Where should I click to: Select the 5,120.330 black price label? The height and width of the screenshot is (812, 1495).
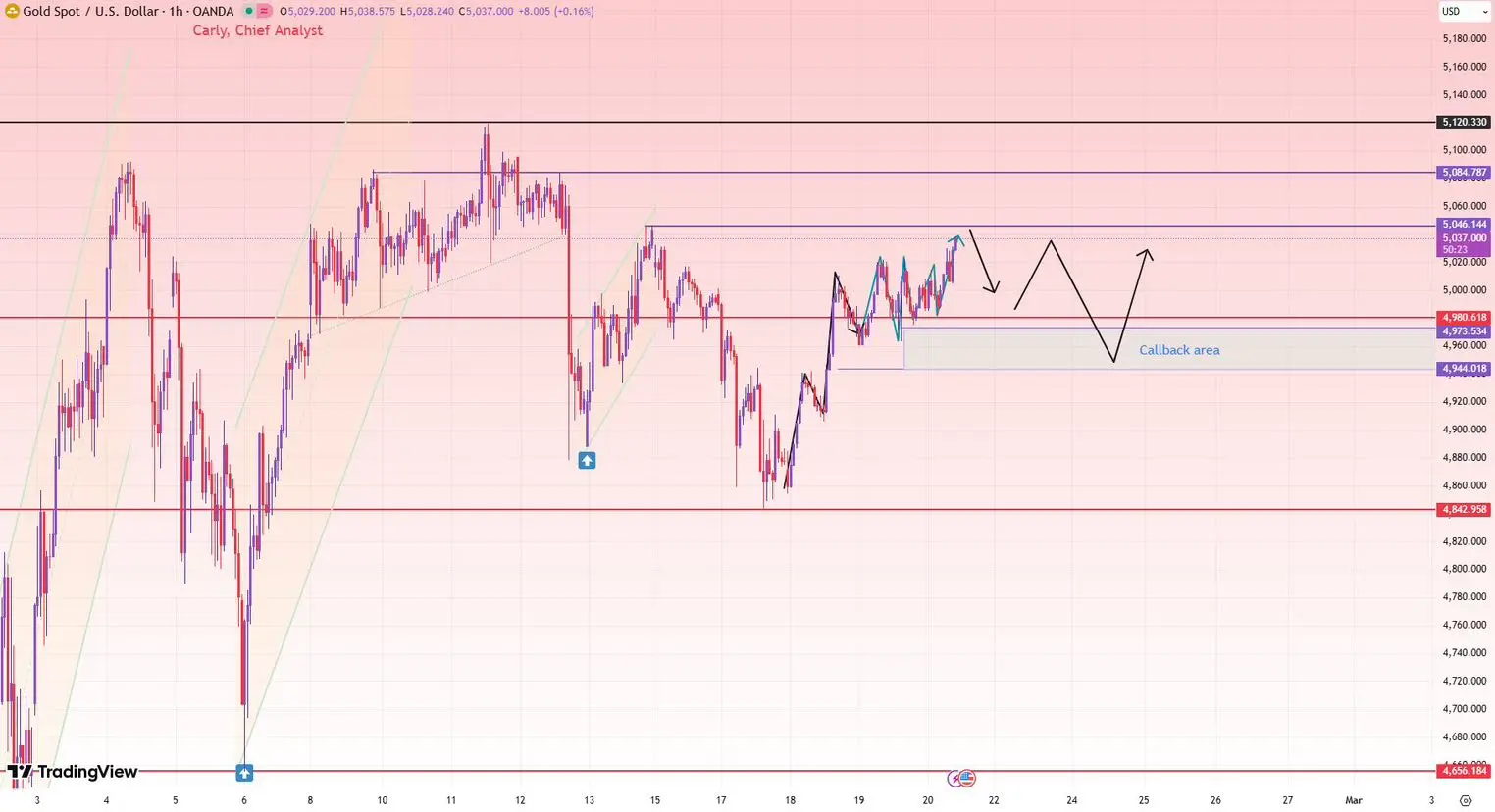tap(1464, 123)
